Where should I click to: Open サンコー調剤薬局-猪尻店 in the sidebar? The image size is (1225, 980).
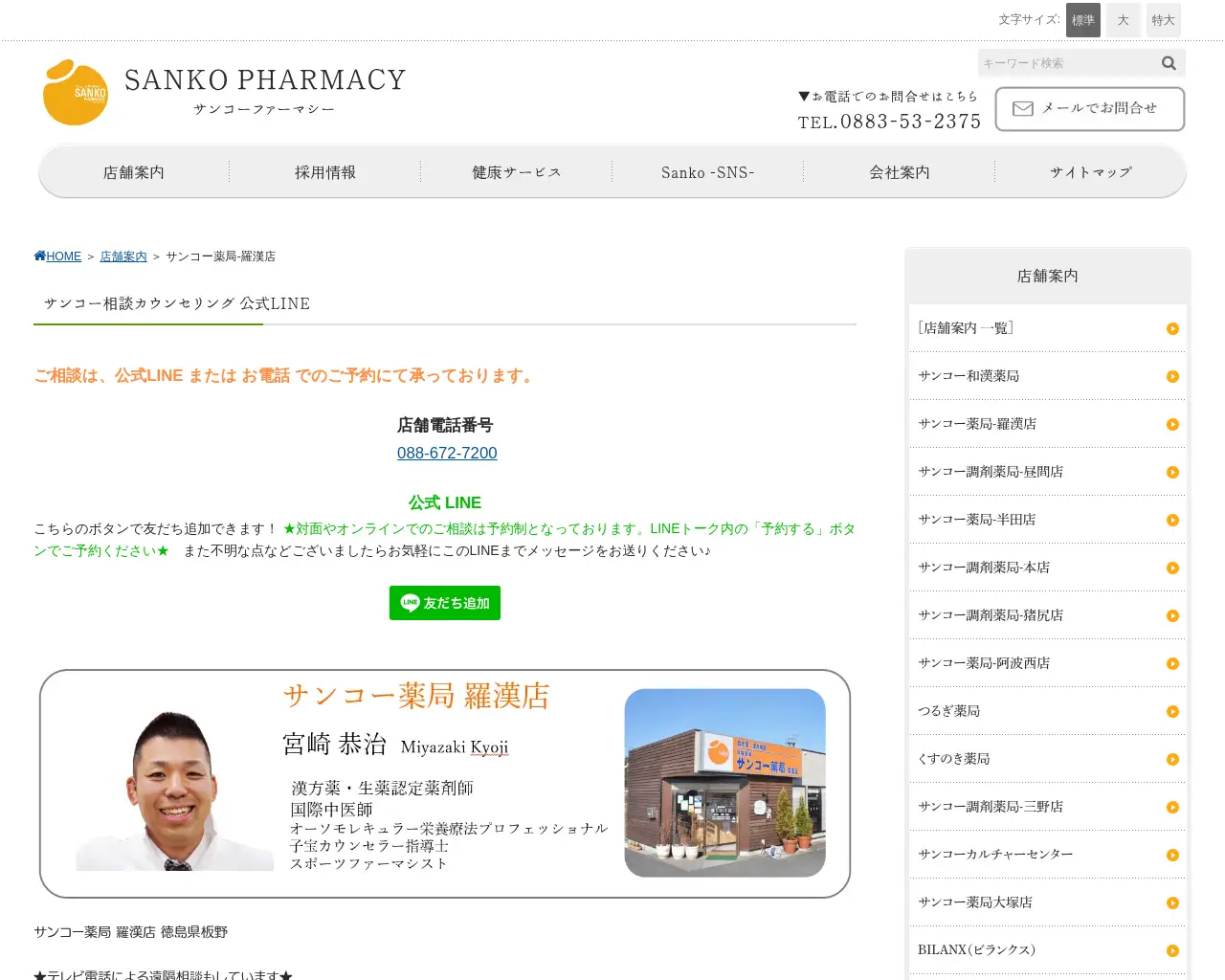point(1048,615)
